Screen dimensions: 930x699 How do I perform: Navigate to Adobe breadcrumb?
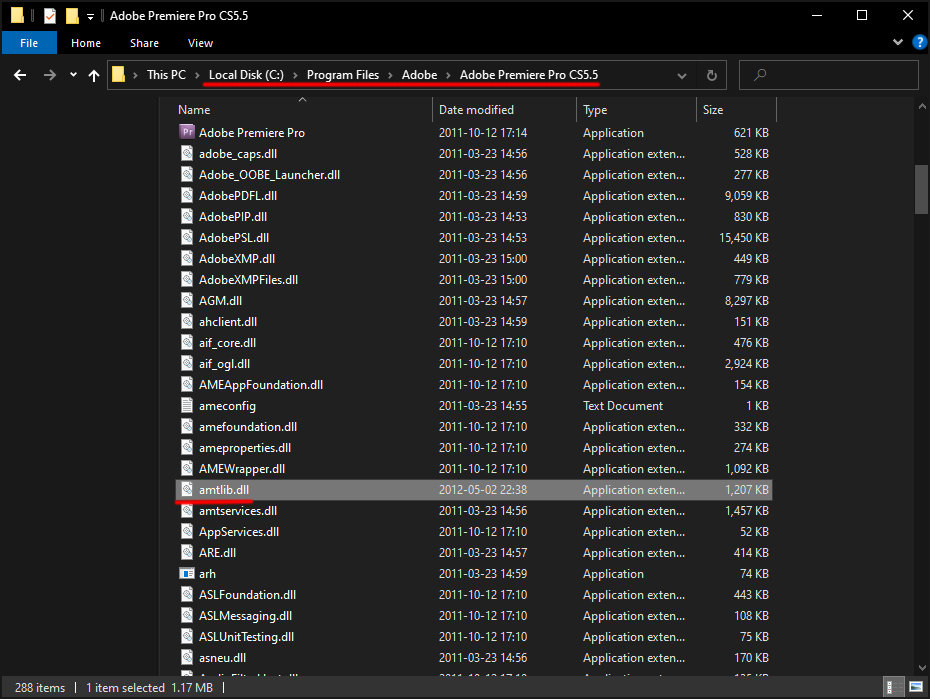click(419, 75)
